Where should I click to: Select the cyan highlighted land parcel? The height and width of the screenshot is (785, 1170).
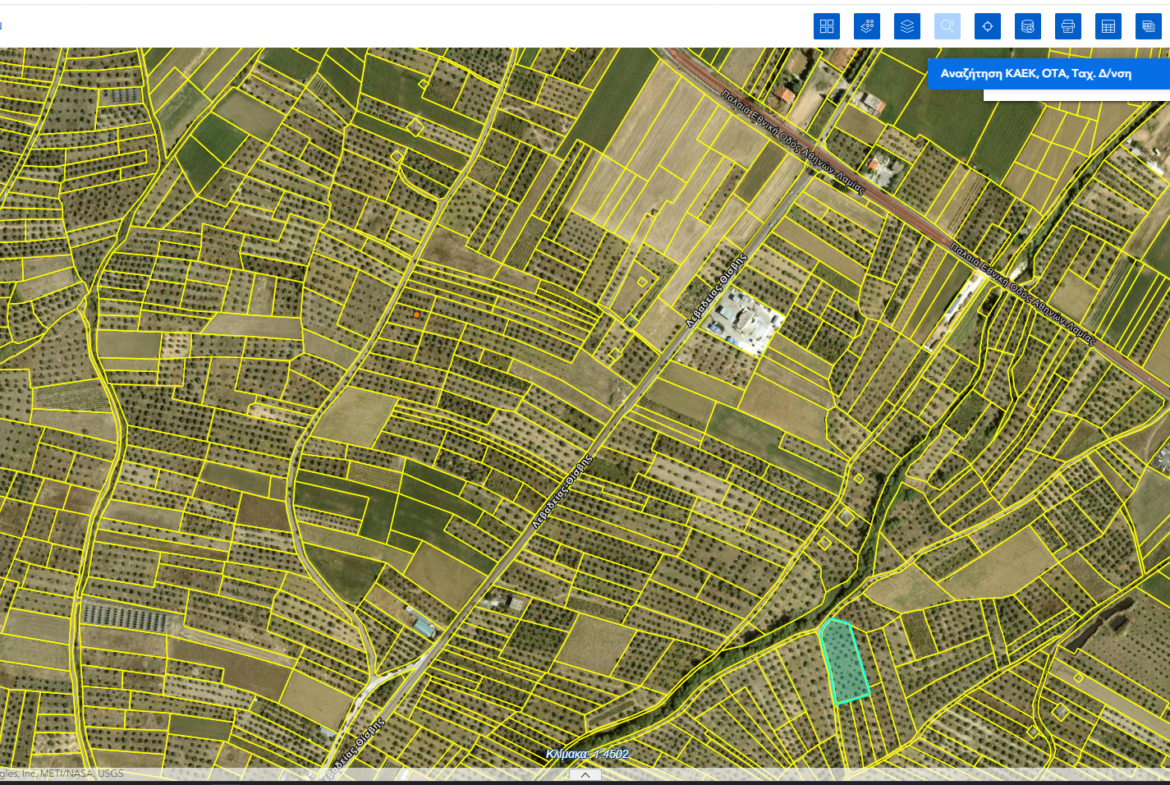844,661
